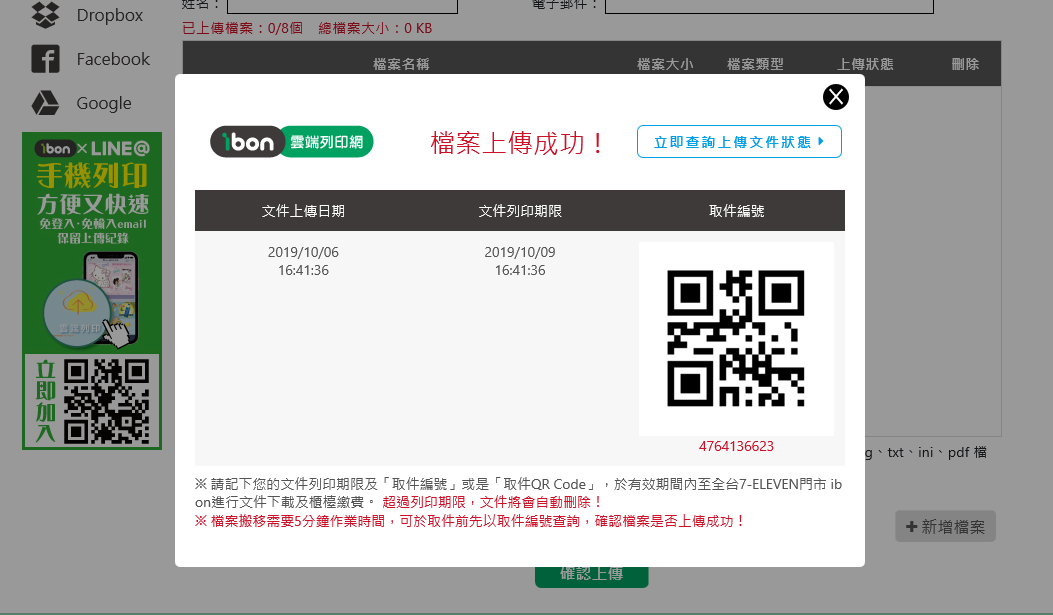
Task: Click the pickup QR code image
Action: point(735,338)
